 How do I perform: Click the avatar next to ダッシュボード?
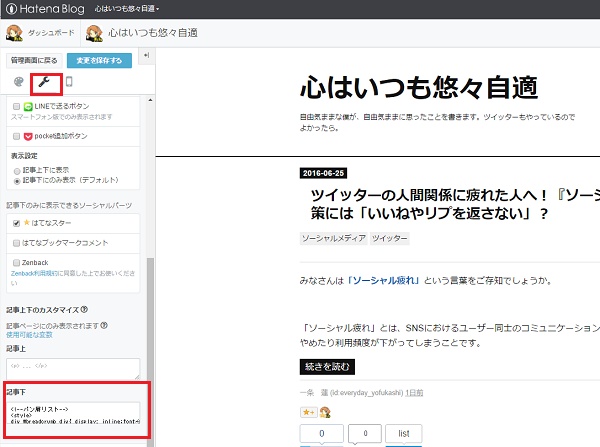tap(14, 33)
